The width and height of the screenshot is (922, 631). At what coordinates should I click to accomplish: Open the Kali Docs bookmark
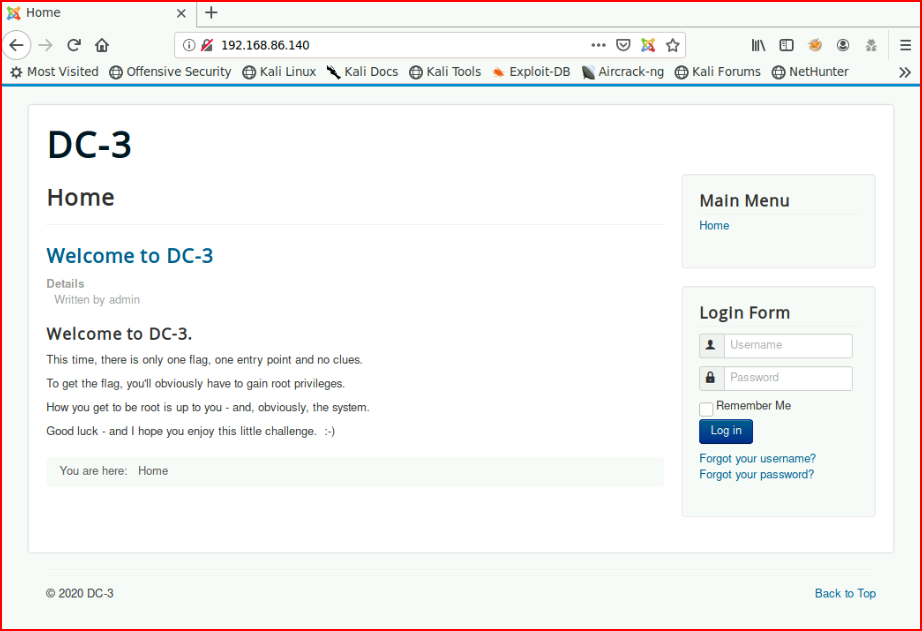tap(362, 72)
